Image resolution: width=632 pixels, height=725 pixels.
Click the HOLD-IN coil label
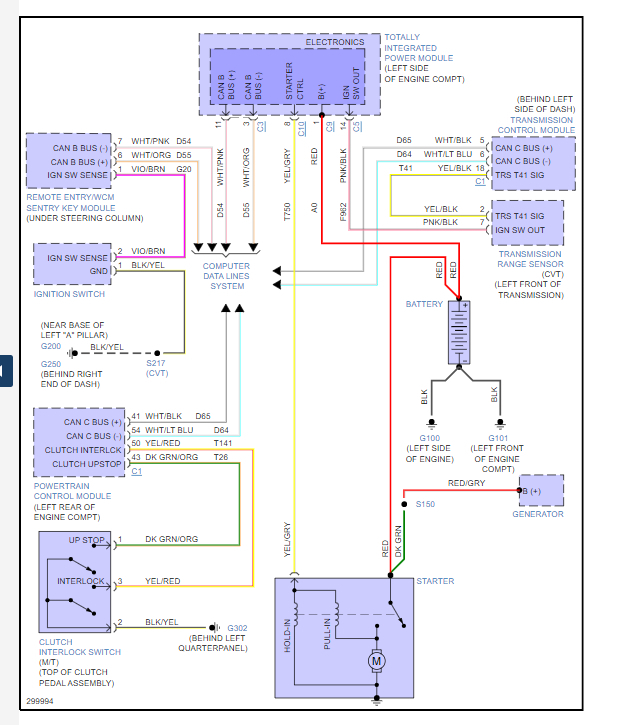[287, 635]
